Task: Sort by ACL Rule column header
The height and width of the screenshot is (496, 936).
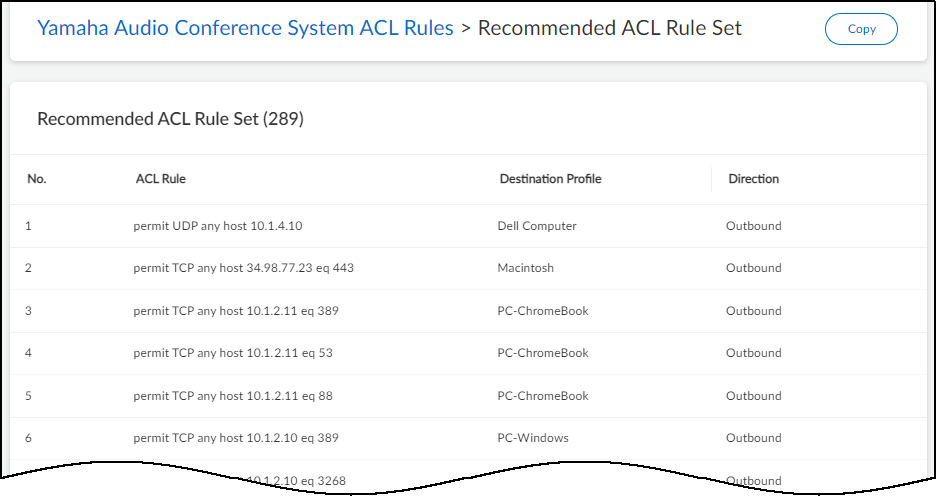Action: click(161, 179)
